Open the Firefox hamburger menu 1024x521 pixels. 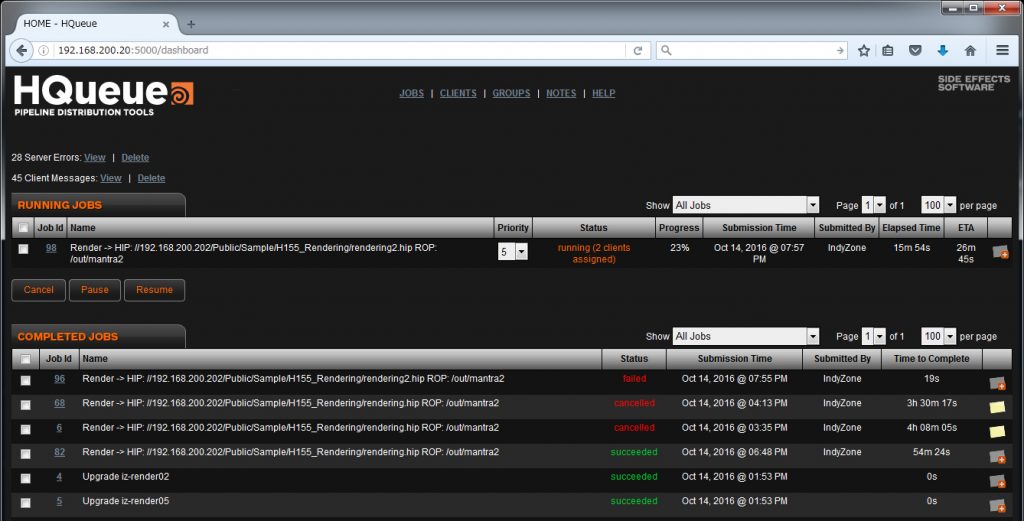coord(1002,50)
